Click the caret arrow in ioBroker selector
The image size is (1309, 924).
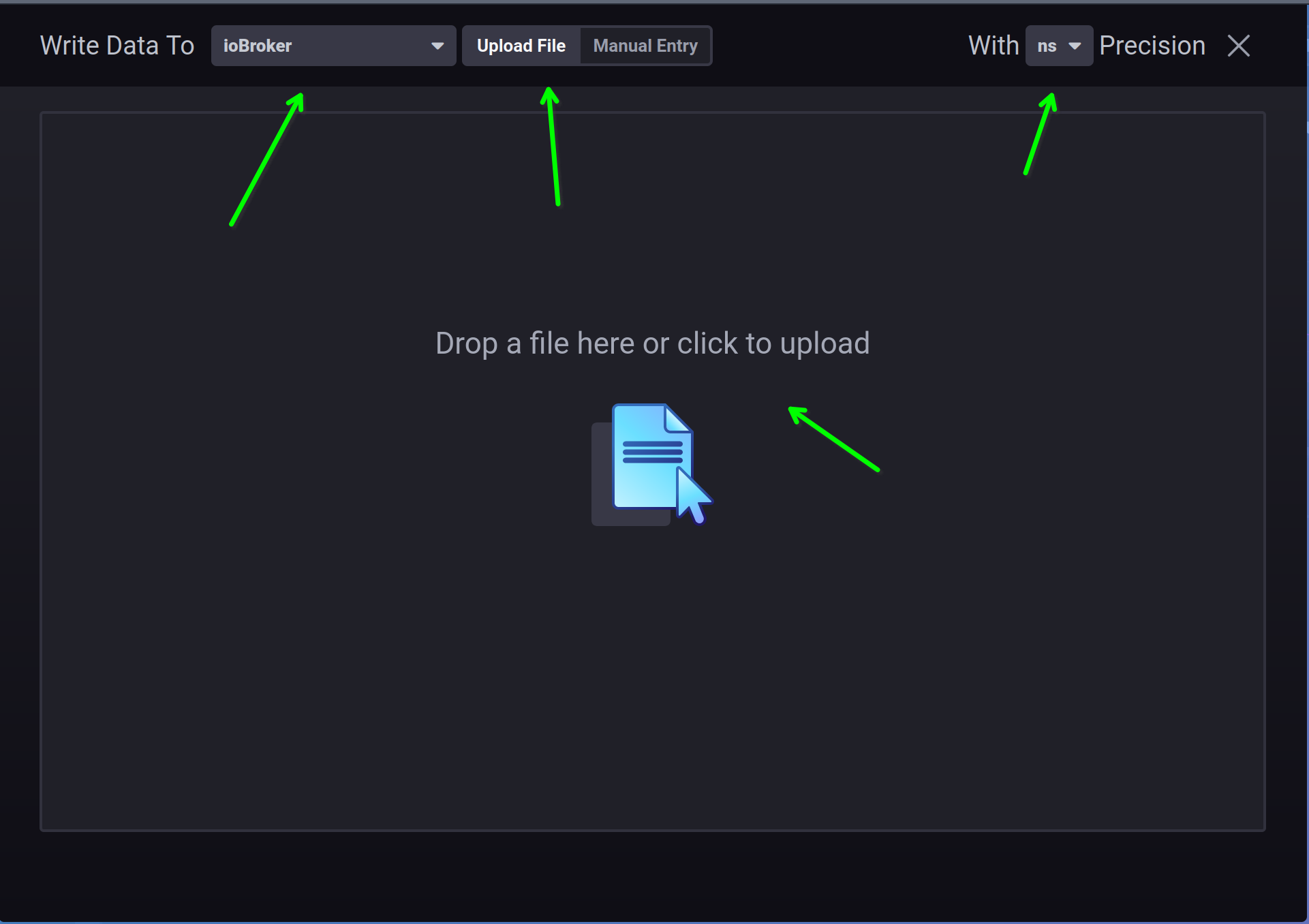pos(437,46)
